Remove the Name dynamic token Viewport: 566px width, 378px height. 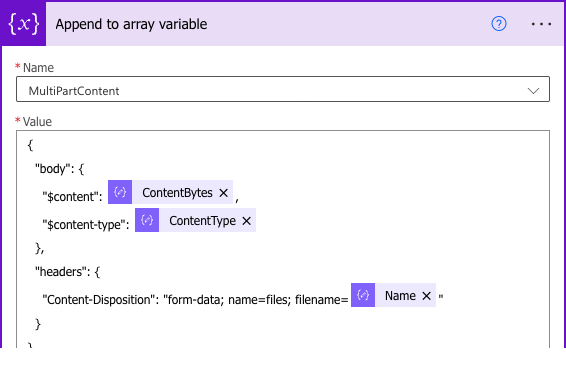tap(426, 296)
